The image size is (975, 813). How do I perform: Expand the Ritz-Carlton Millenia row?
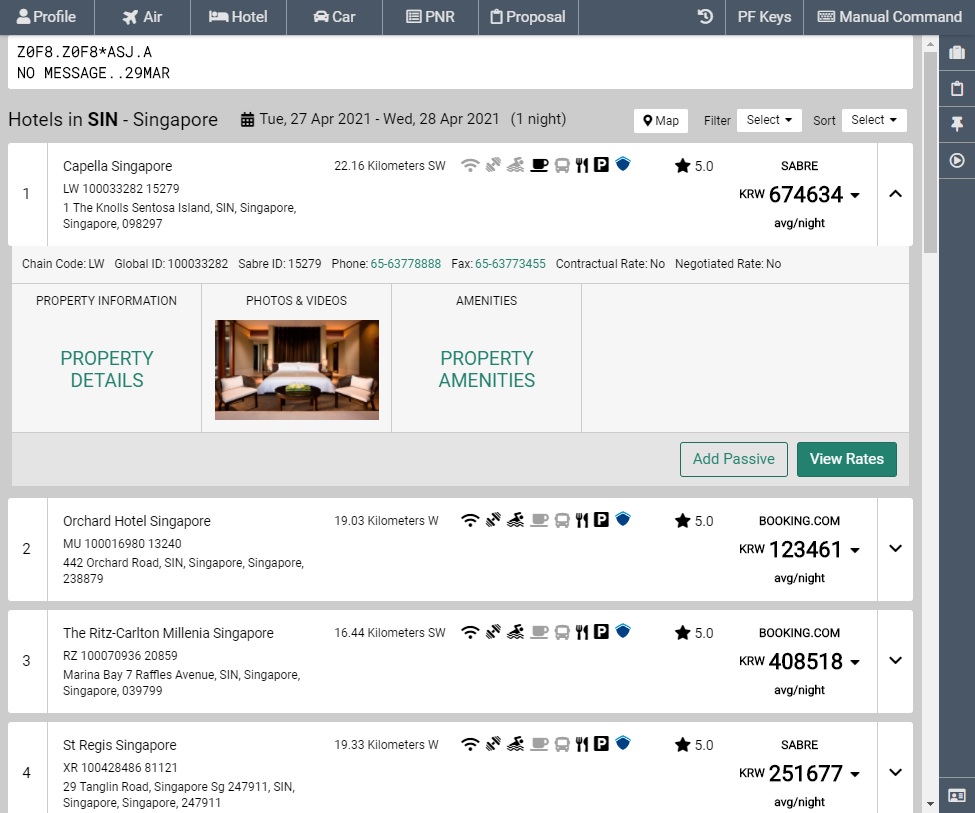pyautogui.click(x=895, y=661)
